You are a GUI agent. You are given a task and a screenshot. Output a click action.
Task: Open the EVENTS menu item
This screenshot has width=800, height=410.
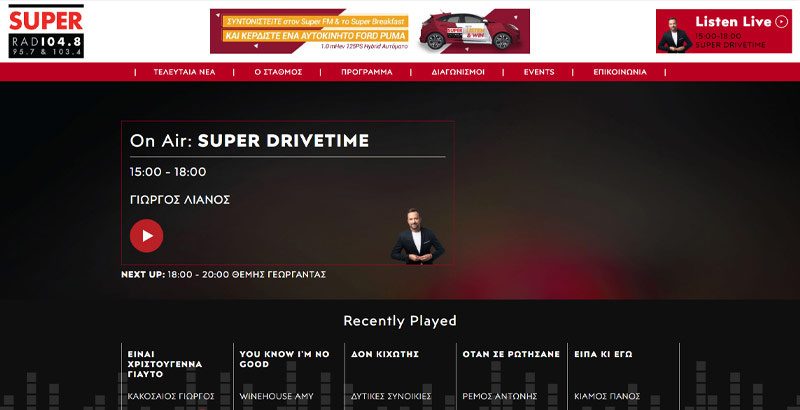539,72
